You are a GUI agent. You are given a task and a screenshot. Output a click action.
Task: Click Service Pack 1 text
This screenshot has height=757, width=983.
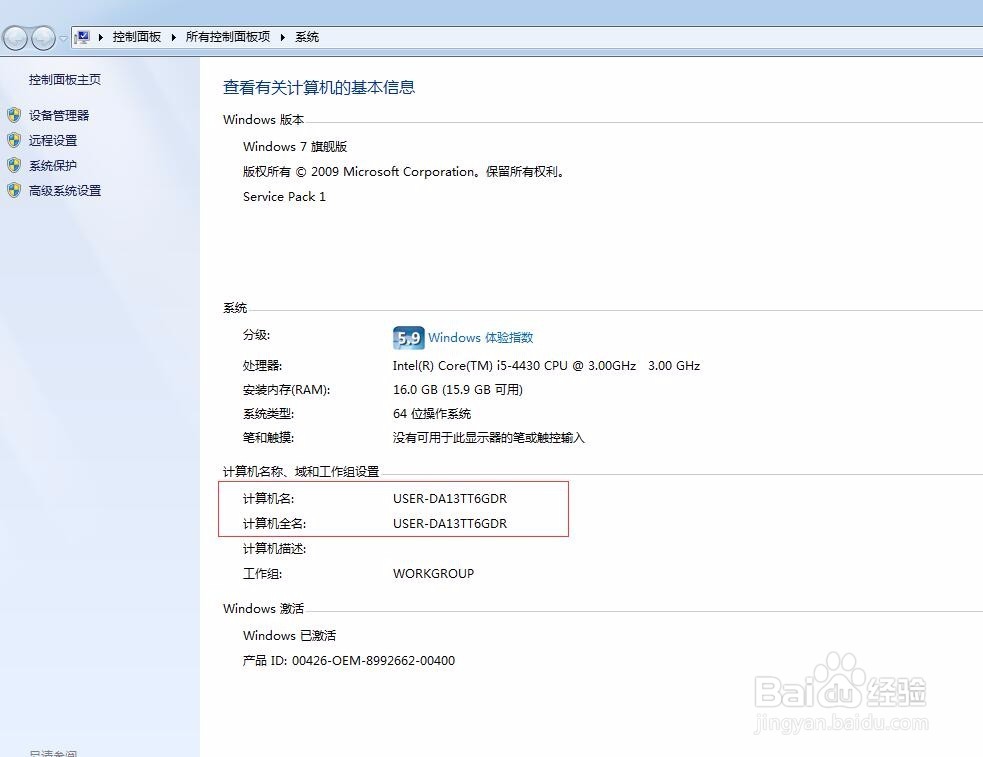pos(284,197)
